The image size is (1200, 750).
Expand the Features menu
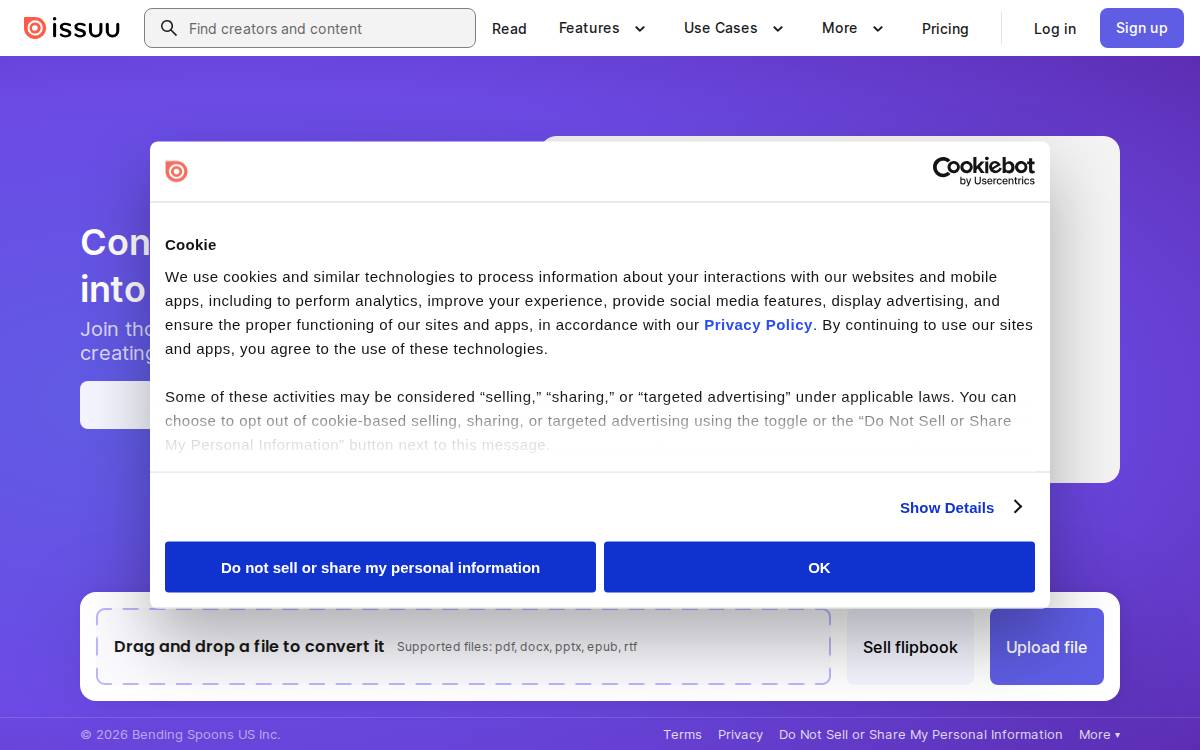pyautogui.click(x=602, y=28)
